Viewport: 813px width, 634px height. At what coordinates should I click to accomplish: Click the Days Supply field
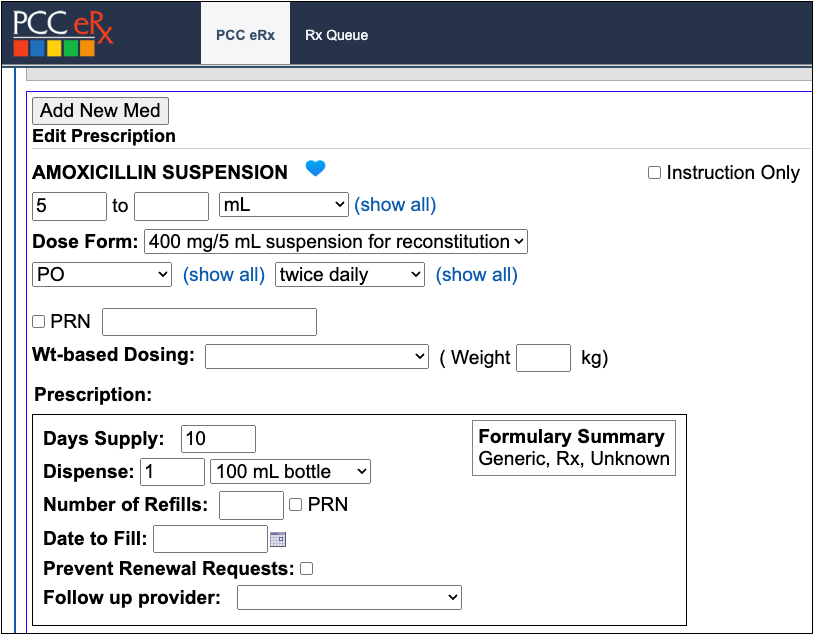218,439
